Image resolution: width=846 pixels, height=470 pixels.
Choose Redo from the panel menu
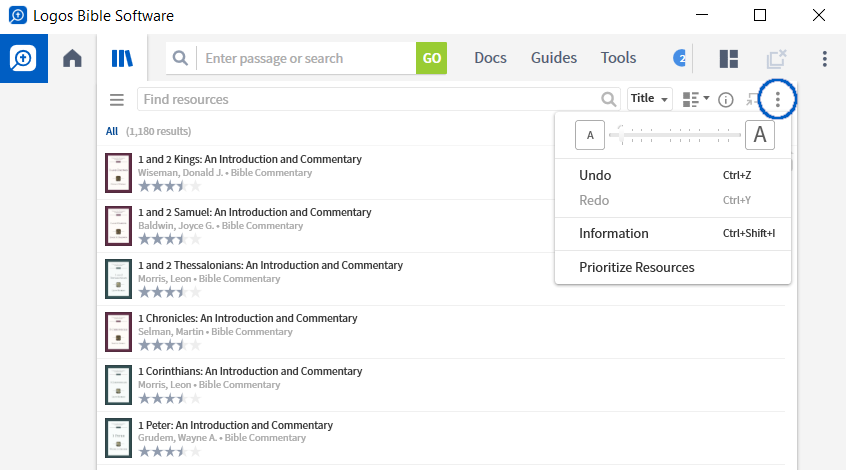coord(673,200)
